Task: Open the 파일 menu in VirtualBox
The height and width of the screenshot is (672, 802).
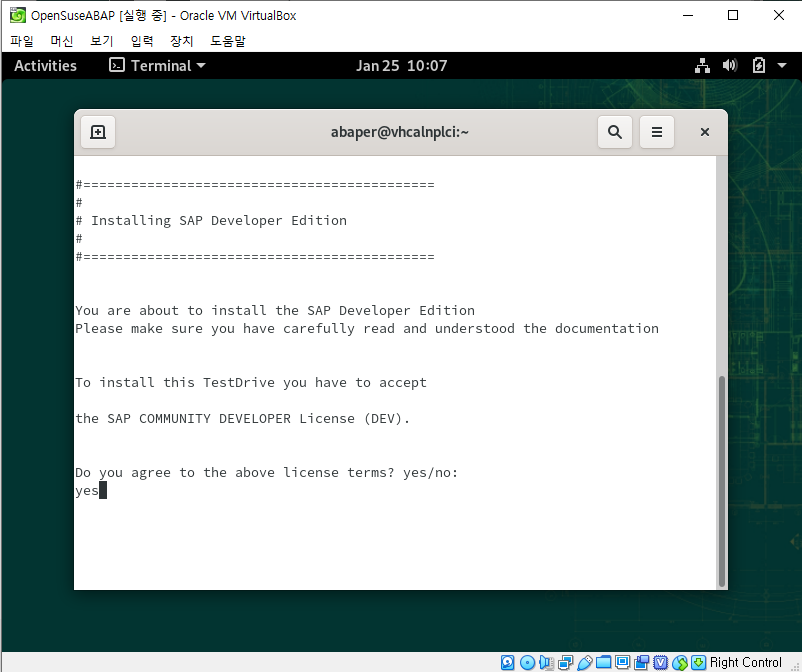Action: (21, 40)
